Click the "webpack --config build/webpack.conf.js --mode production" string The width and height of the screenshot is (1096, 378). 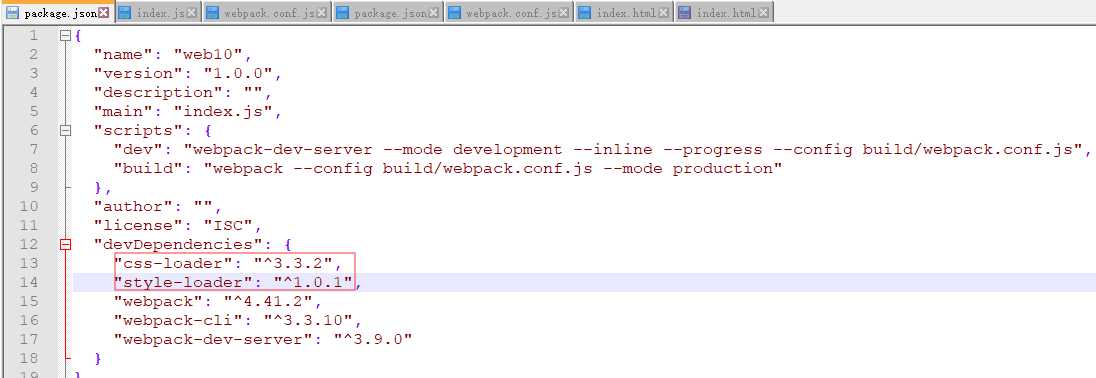(x=492, y=168)
